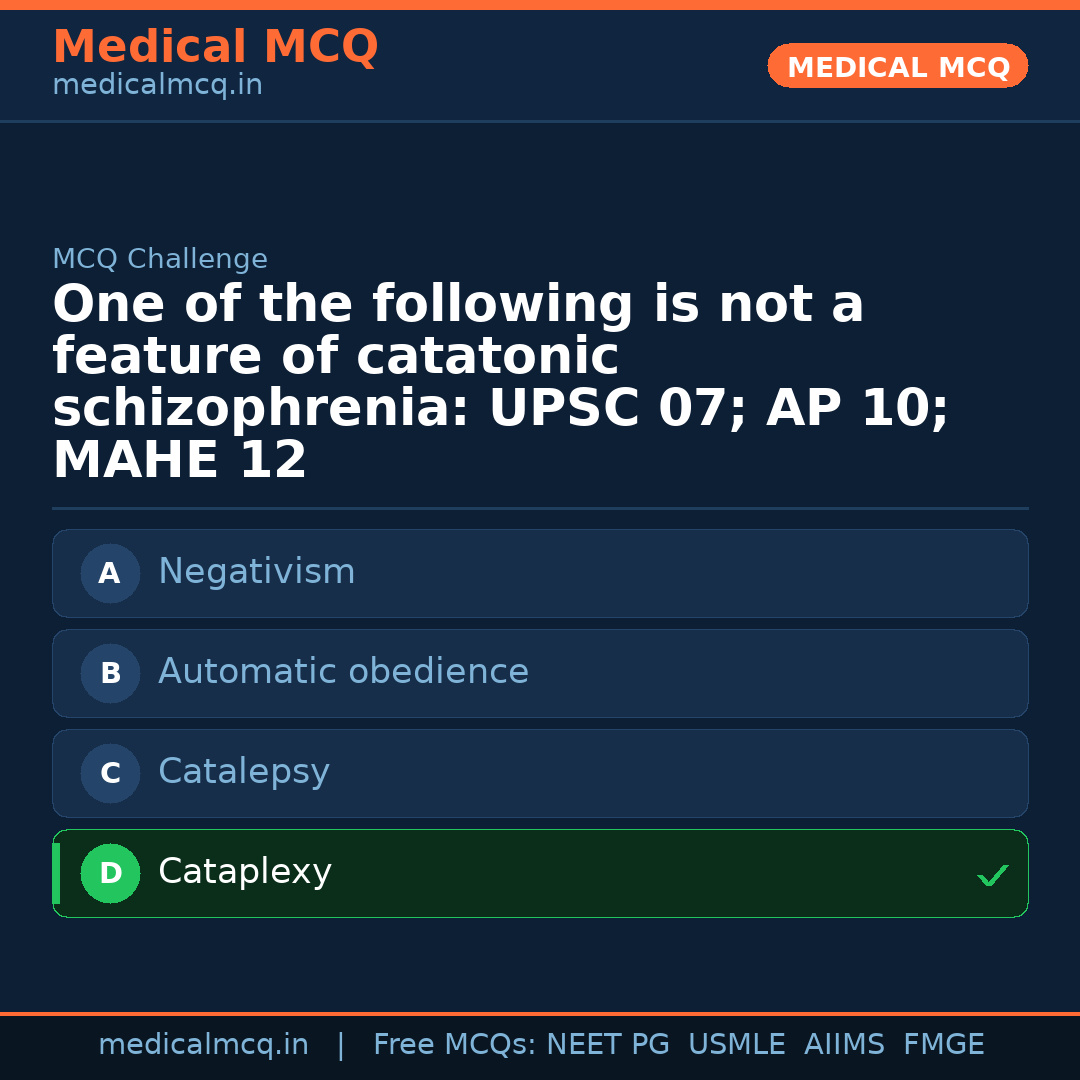Select the circular B badge icon

click(x=110, y=673)
